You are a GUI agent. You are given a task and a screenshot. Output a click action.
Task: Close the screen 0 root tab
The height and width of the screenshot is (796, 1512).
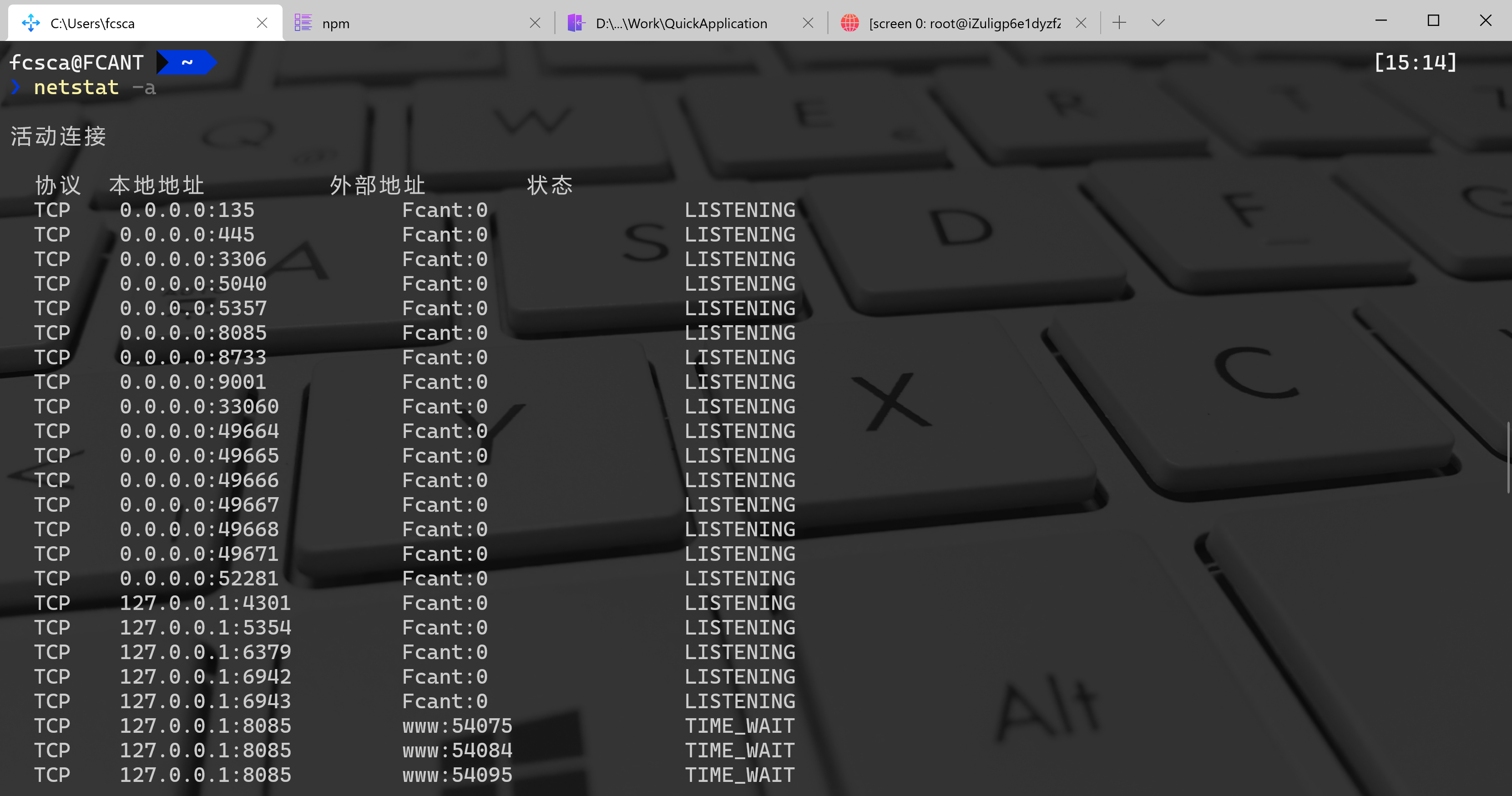point(1081,23)
